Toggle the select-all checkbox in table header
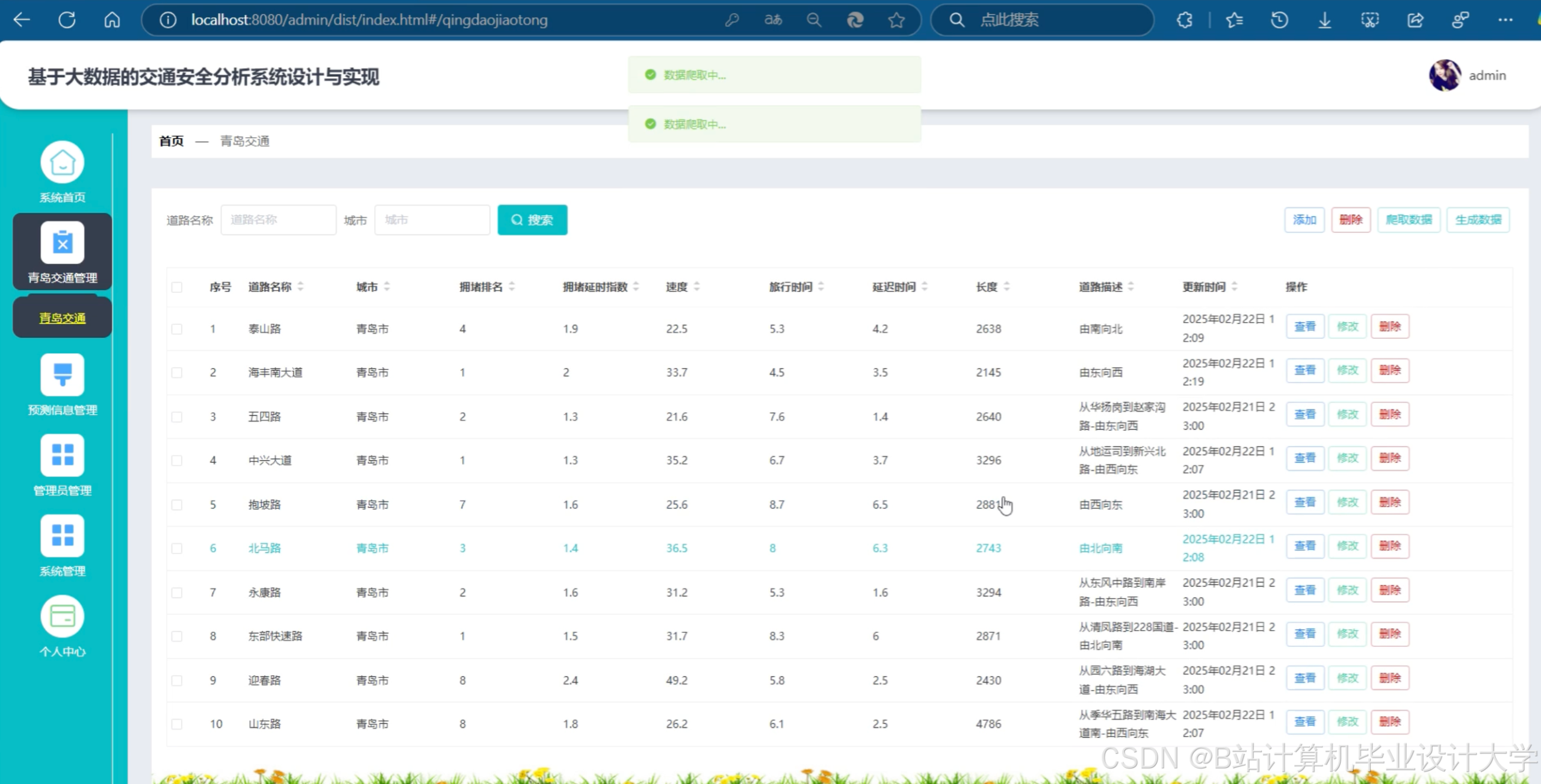This screenshot has width=1541, height=784. (177, 288)
